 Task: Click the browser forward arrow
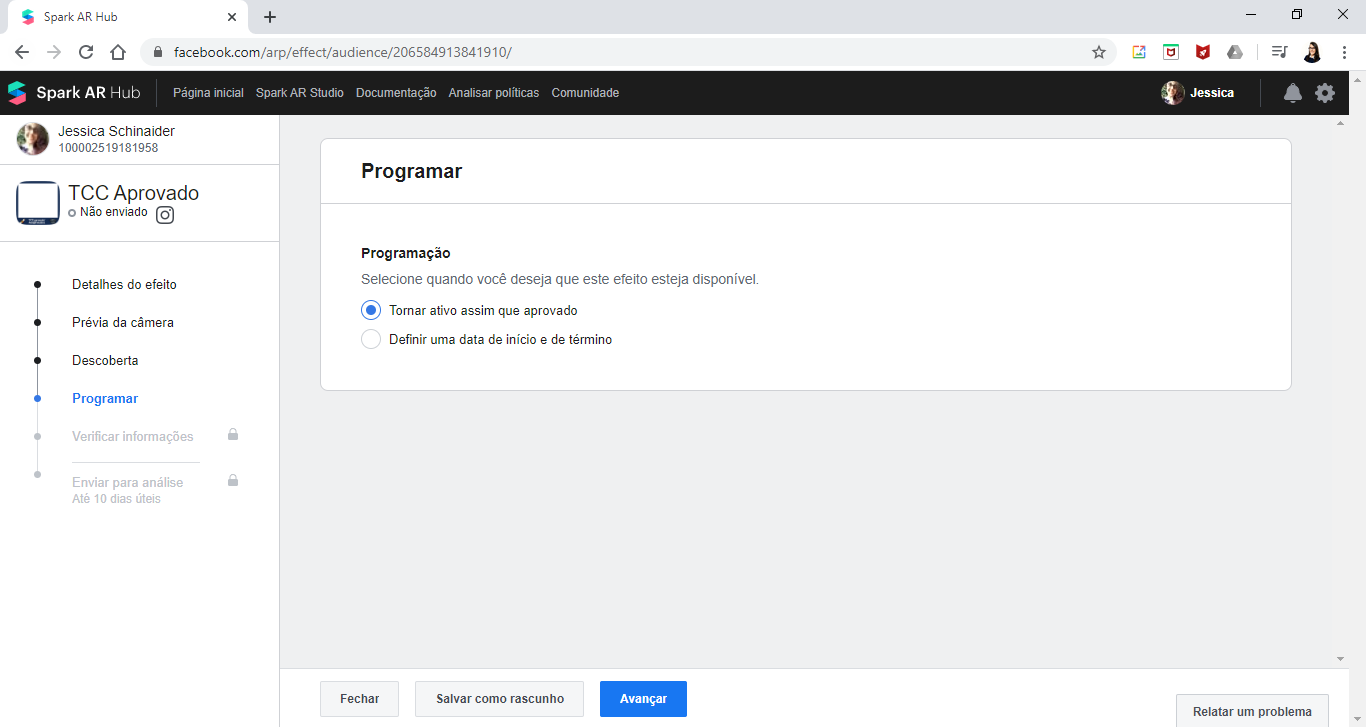click(54, 52)
